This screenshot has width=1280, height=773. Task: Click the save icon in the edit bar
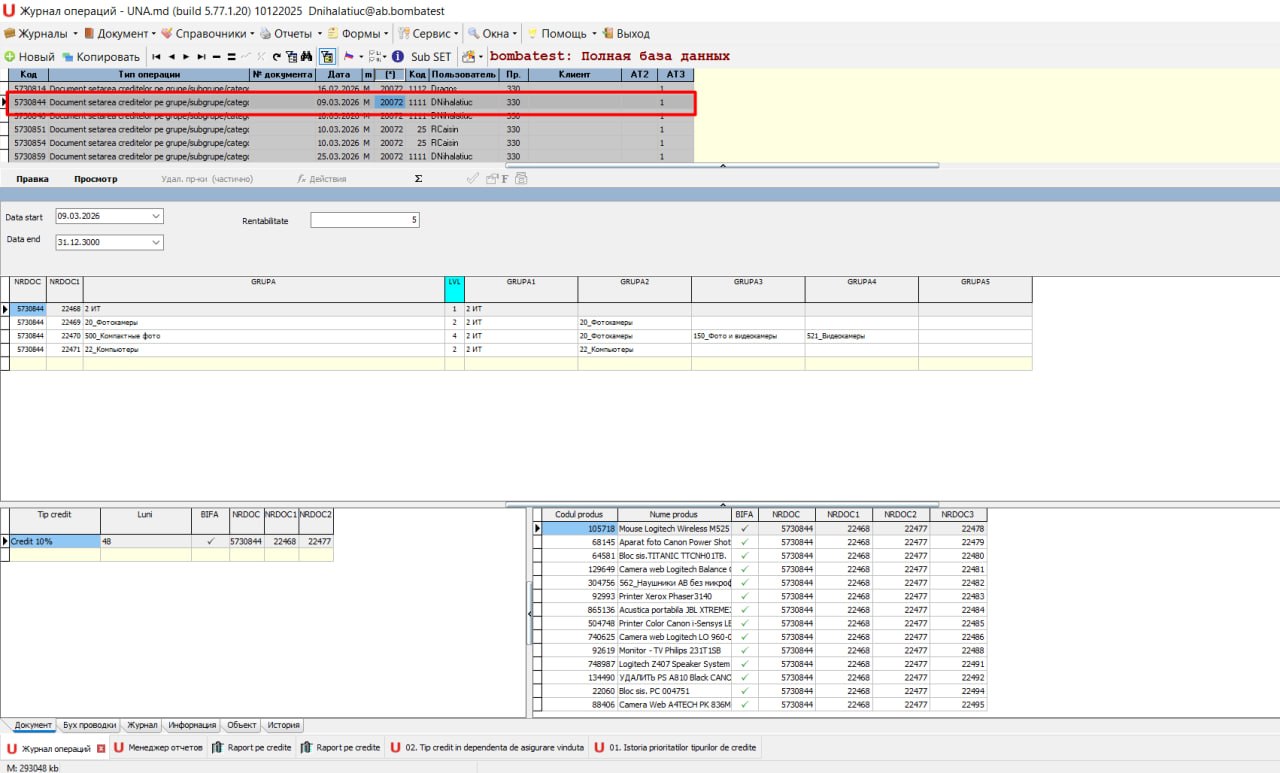[x=521, y=179]
